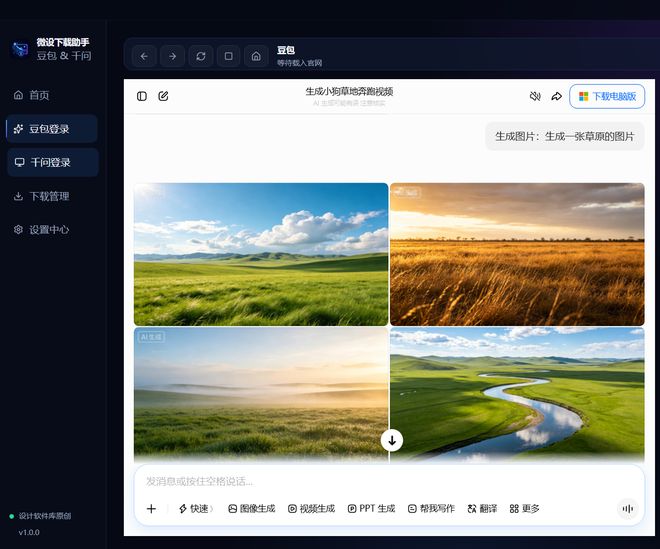
Task: Open the misty sunrise grassland image
Action: pyautogui.click(x=261, y=394)
